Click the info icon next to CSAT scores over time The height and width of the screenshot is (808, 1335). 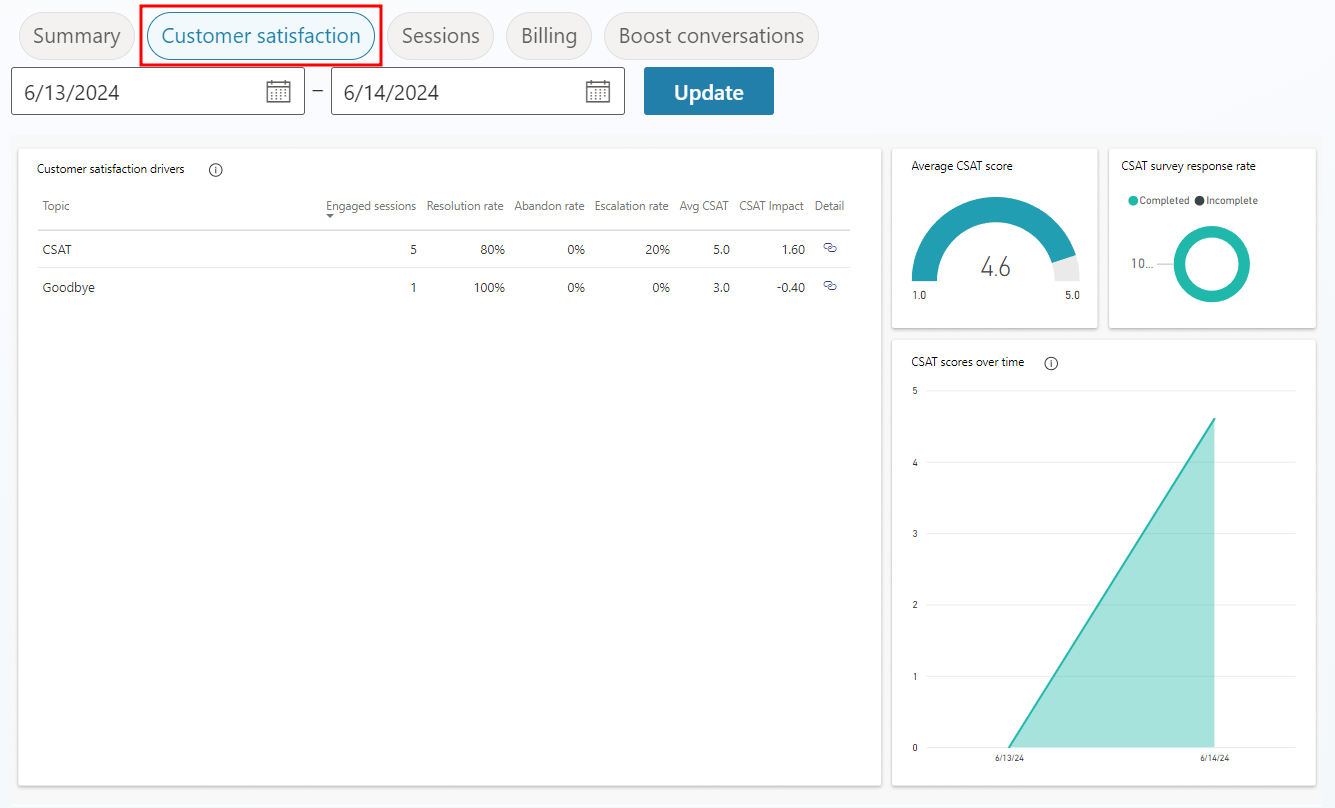click(1050, 363)
